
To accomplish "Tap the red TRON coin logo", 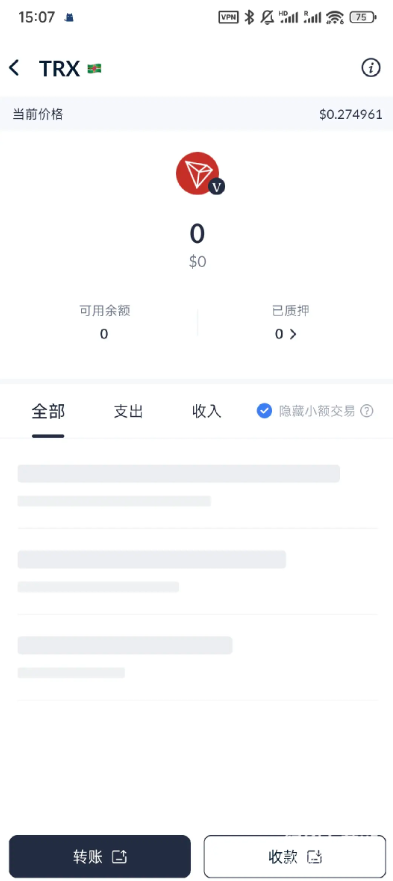I will tap(197, 173).
